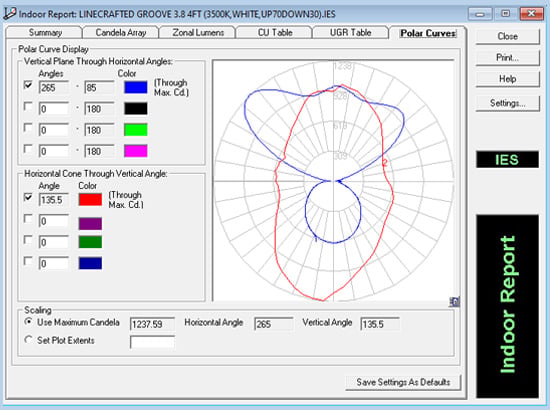The width and height of the screenshot is (550, 410).
Task: Click the small icon below polar chart corner
Action: (x=455, y=302)
